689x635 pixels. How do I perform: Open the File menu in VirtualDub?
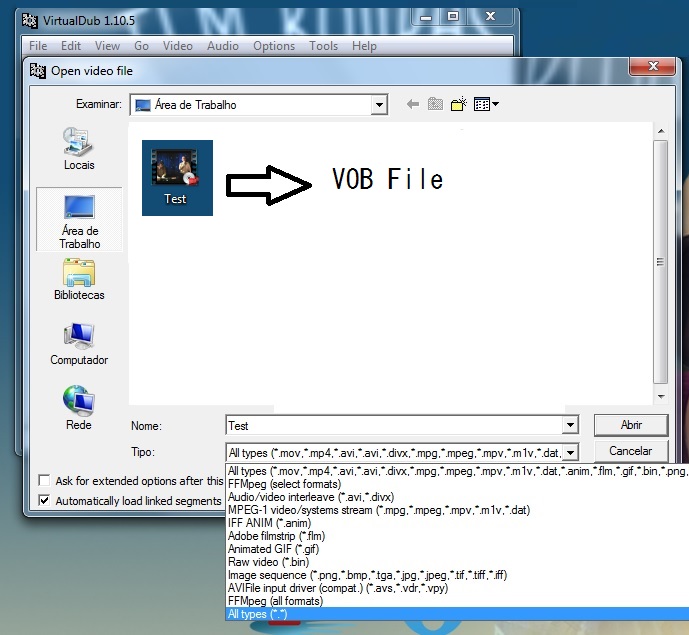[x=38, y=46]
